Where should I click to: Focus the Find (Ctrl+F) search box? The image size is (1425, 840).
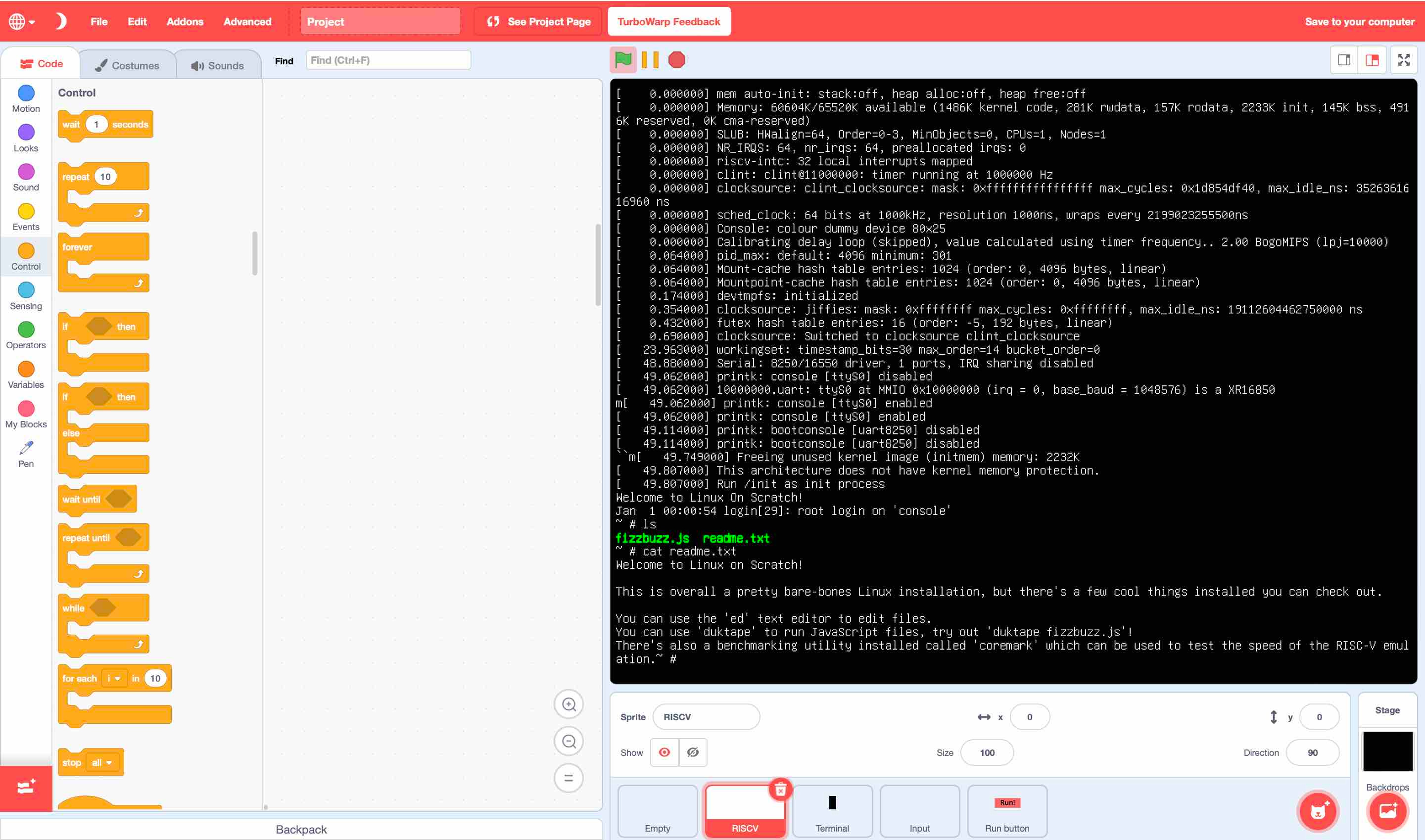[388, 60]
